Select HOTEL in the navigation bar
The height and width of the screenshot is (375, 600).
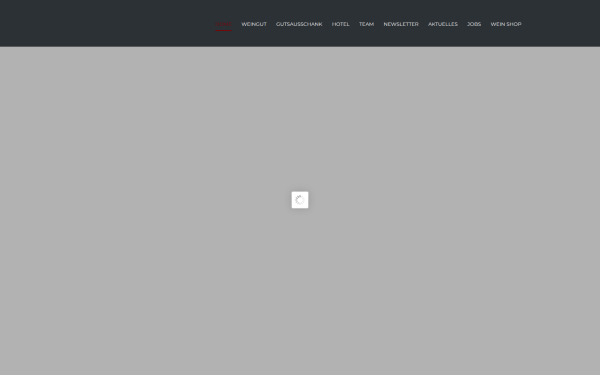pyautogui.click(x=340, y=24)
